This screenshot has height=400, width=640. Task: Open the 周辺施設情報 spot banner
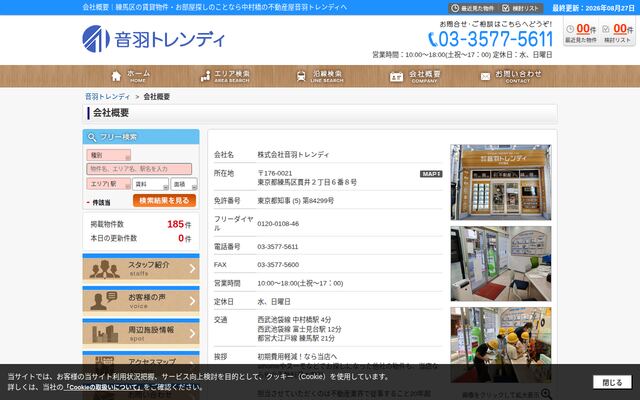141,333
